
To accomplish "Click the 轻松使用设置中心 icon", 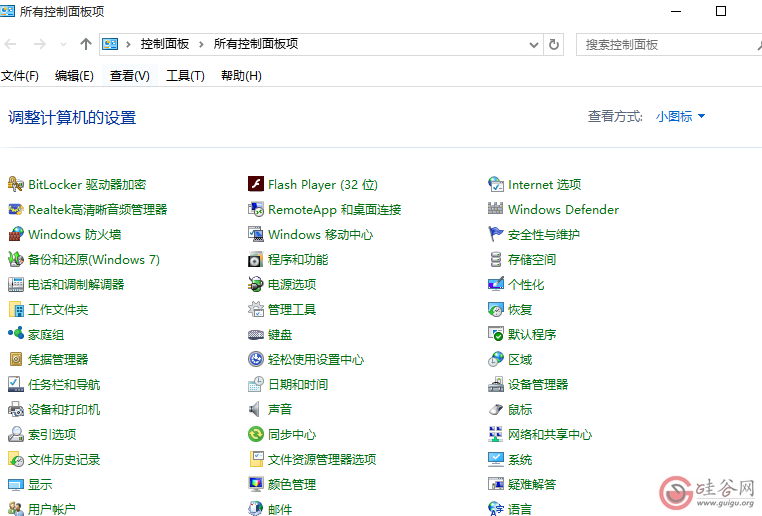I will pos(256,360).
